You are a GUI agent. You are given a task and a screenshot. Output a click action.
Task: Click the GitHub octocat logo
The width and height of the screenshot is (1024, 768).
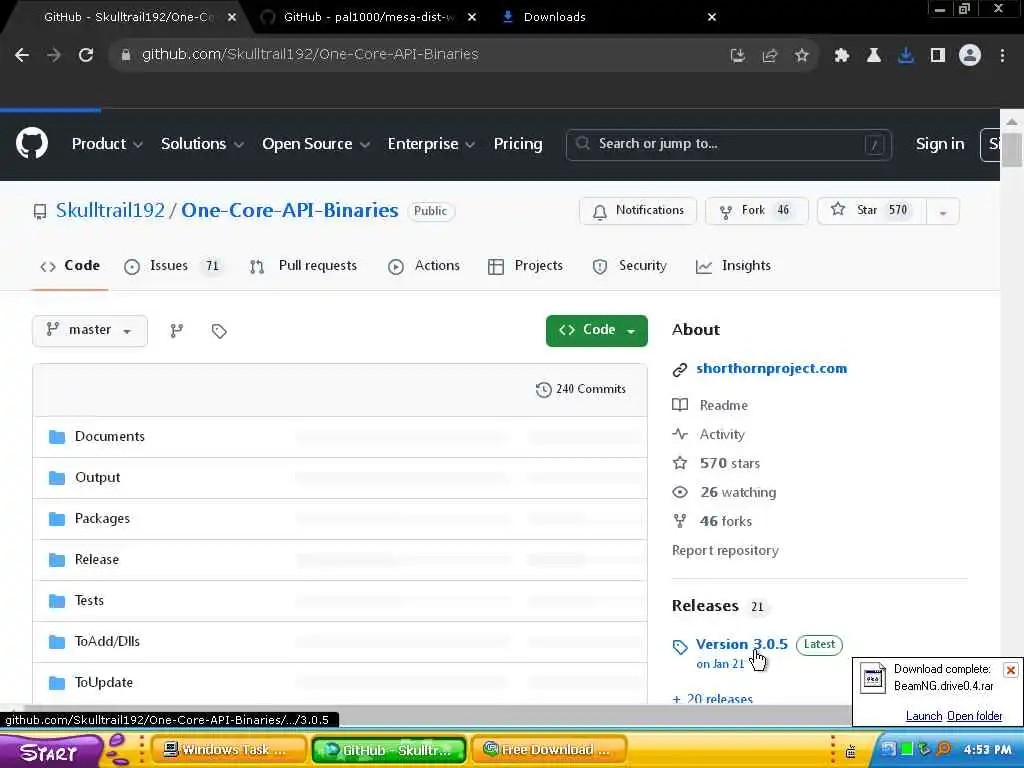[32, 144]
